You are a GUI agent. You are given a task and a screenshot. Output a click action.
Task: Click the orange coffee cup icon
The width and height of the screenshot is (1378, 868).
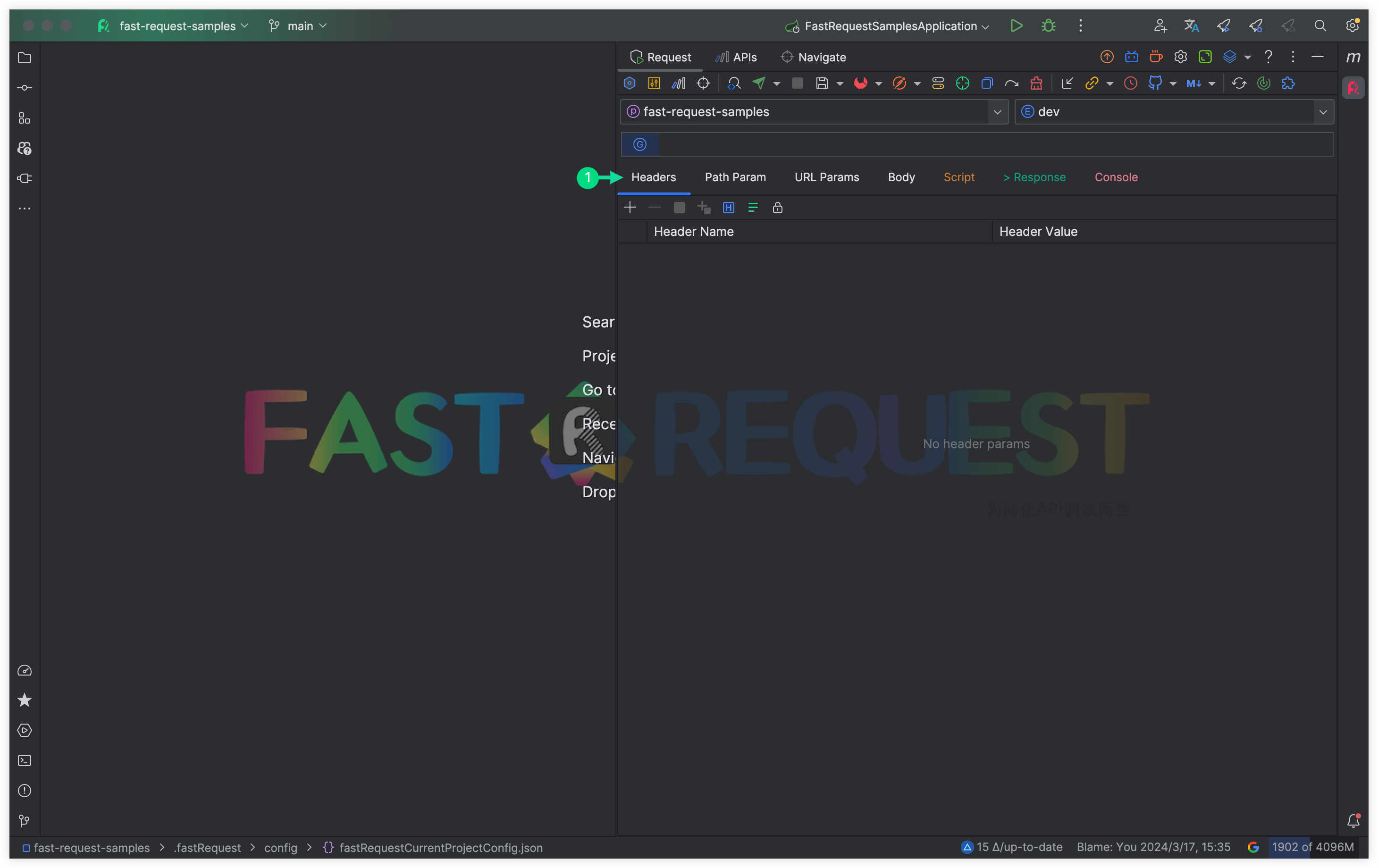1155,57
